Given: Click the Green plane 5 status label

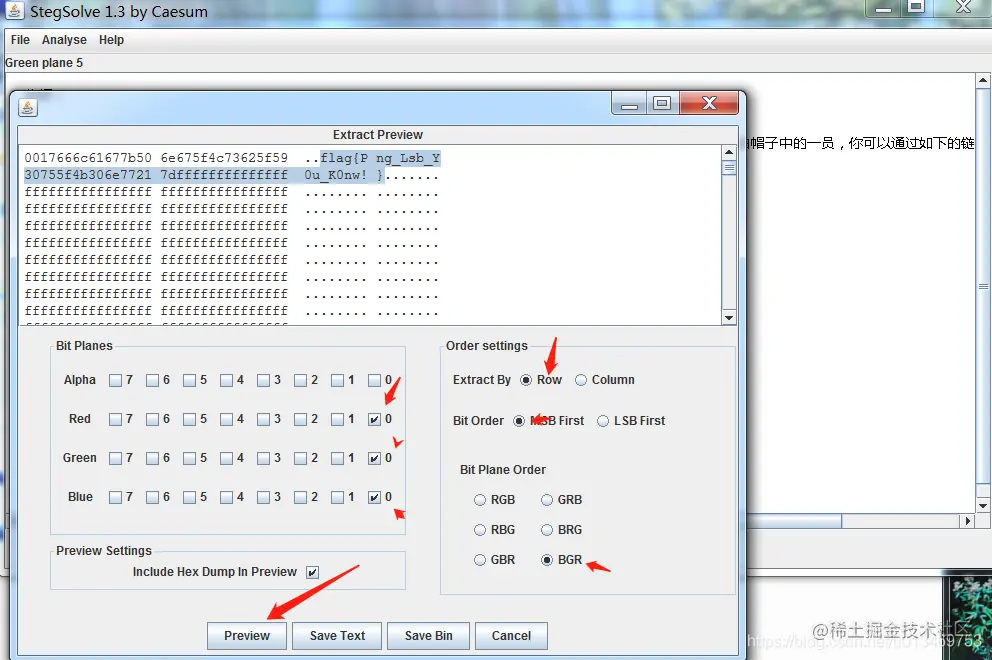Looking at the screenshot, I should [x=44, y=63].
